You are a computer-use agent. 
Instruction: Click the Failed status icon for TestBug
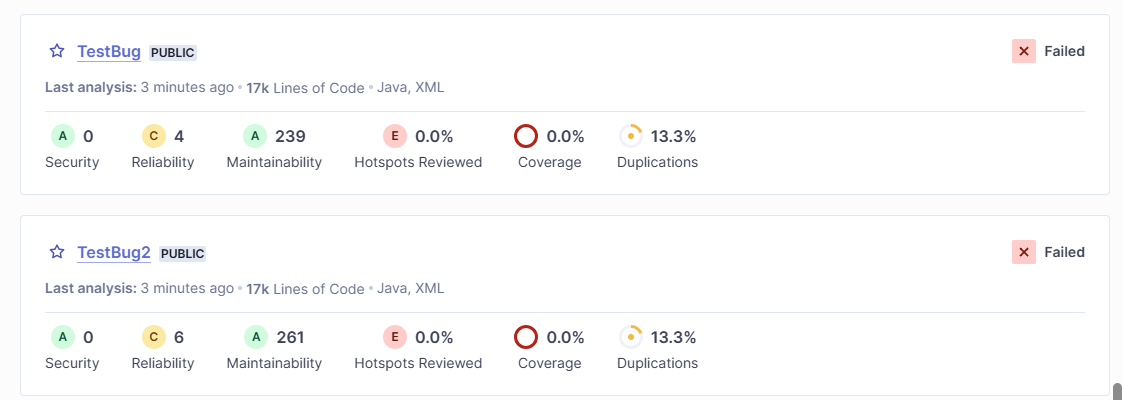[1024, 51]
